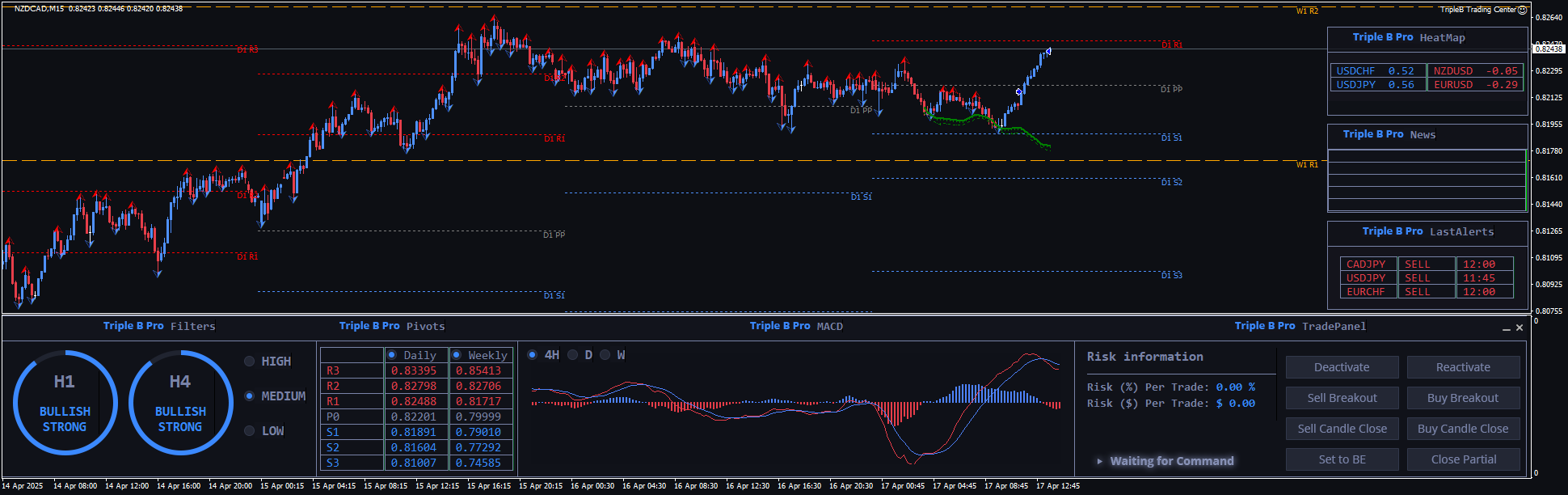Screen dimensions: 1568x495
Task: Click the H1 bullish strength gauge
Action: coord(65,403)
